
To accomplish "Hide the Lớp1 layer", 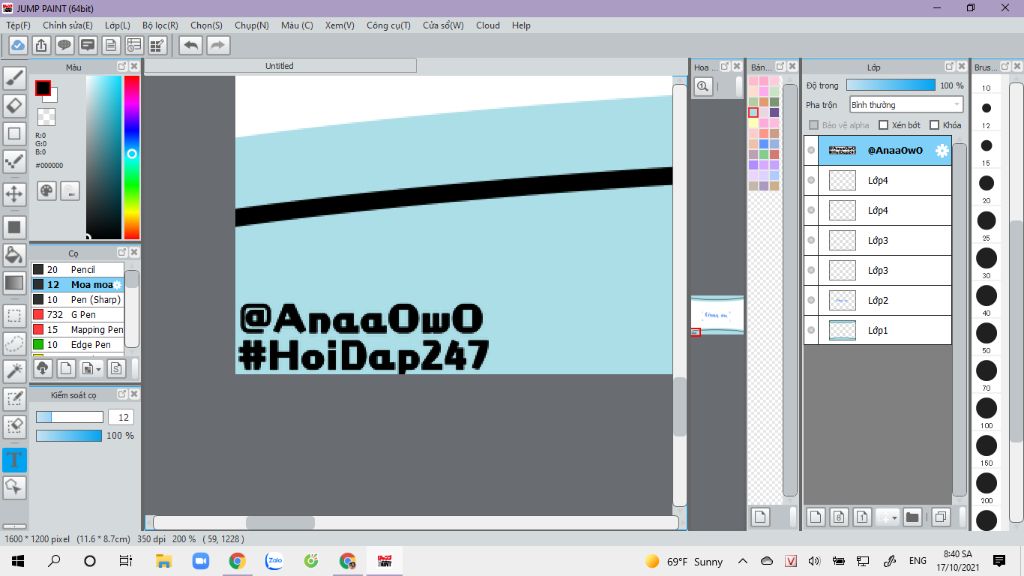I will [x=811, y=330].
